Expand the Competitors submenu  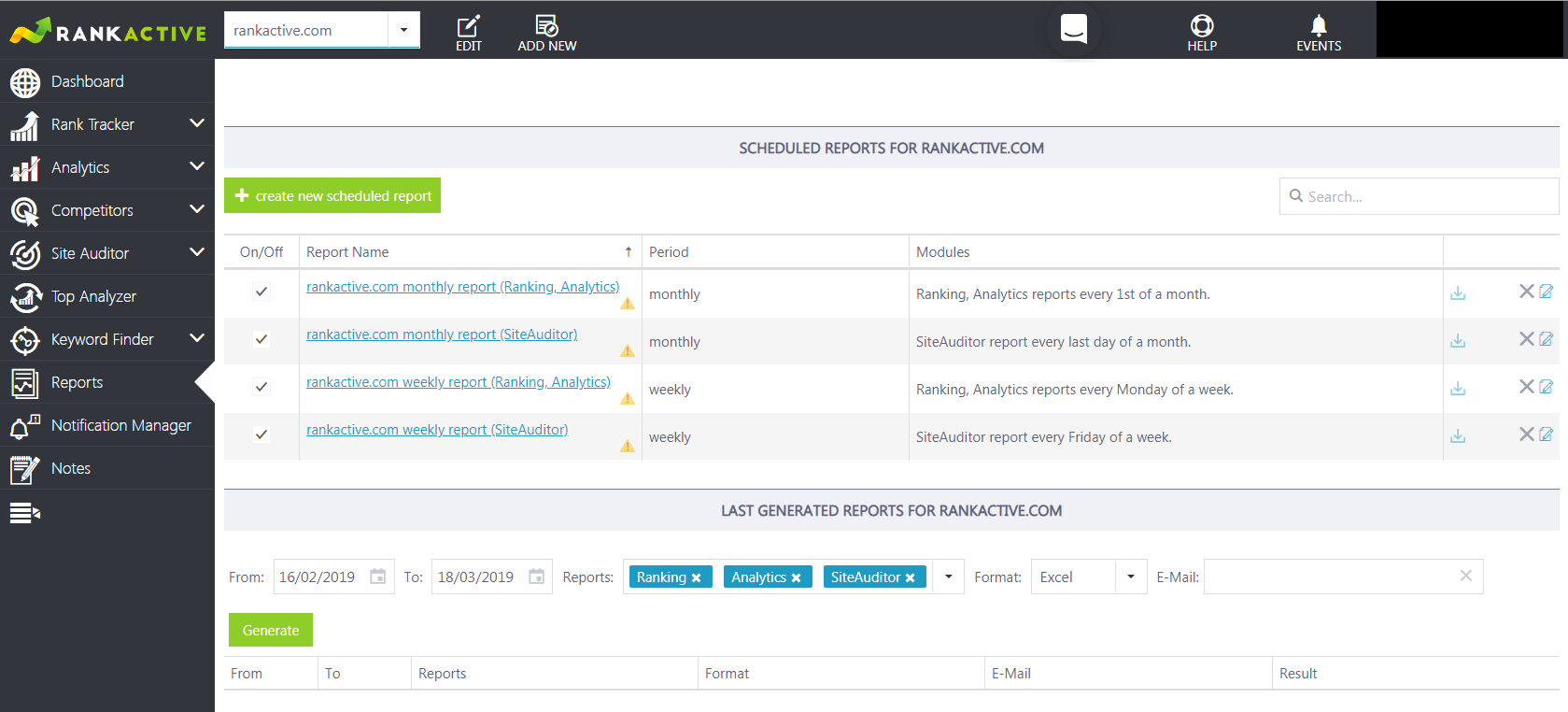[197, 209]
